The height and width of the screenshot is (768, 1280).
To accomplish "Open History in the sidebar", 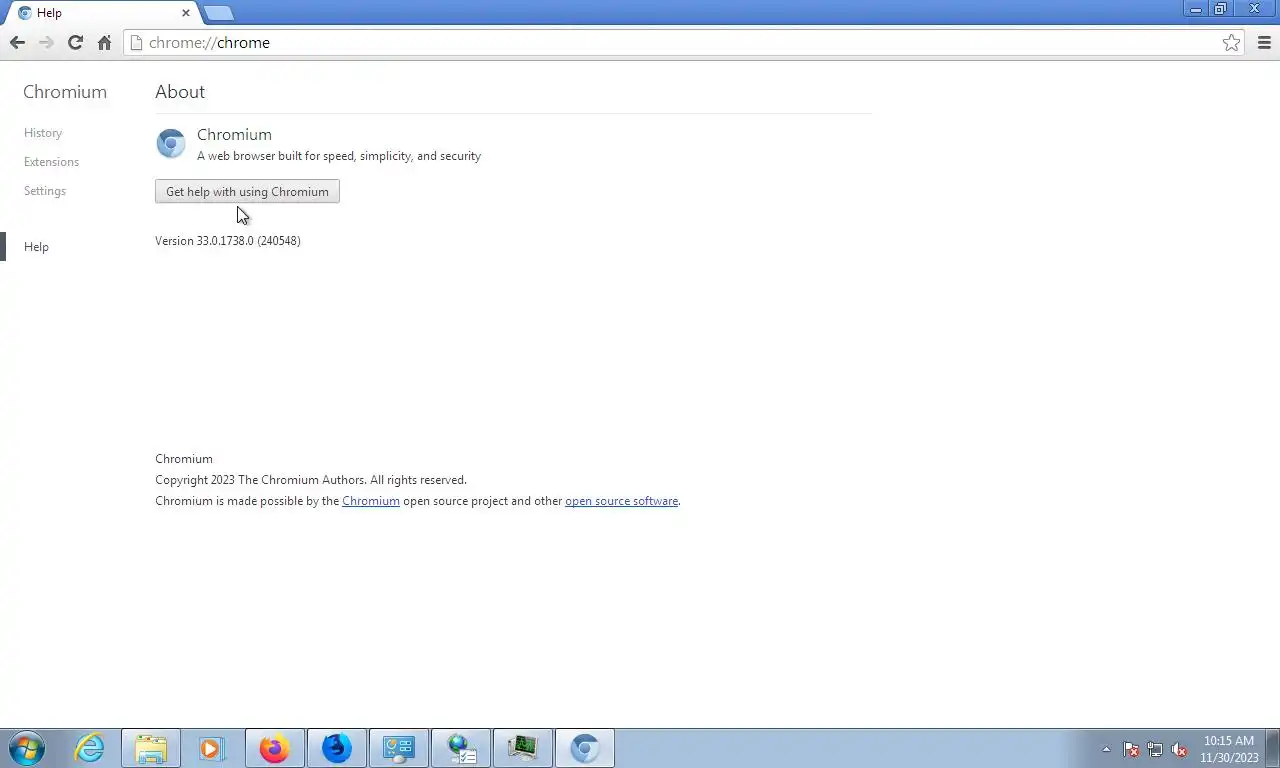I will click(x=43, y=133).
